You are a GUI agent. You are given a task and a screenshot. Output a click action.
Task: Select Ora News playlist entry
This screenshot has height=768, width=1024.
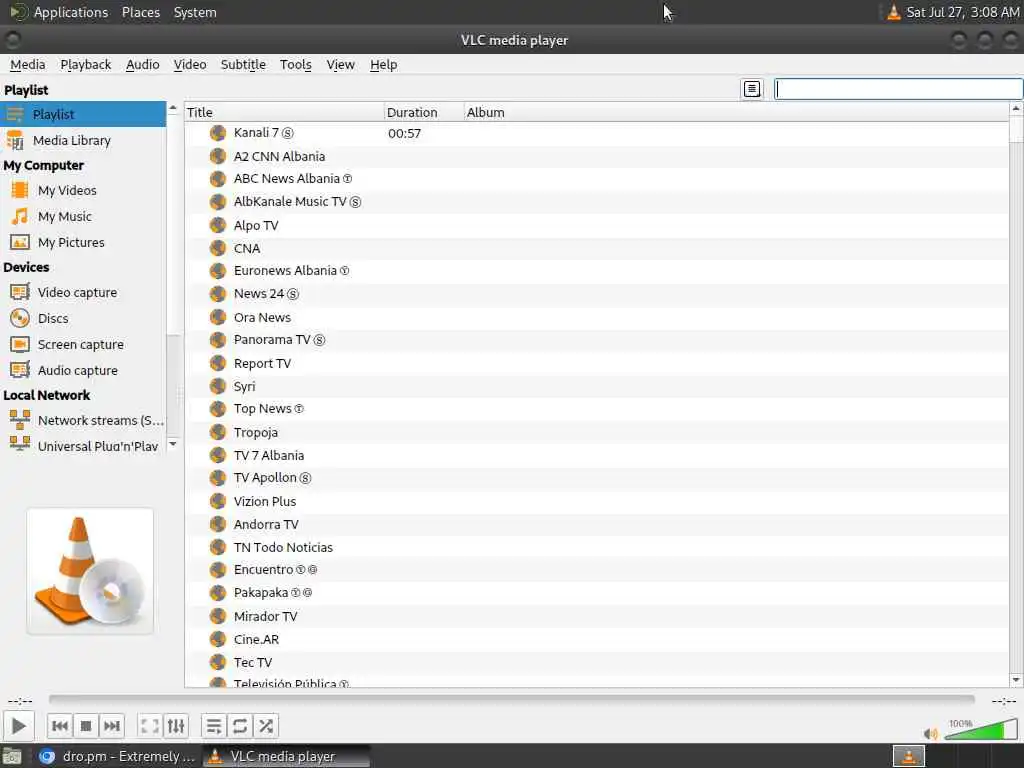tap(596, 317)
